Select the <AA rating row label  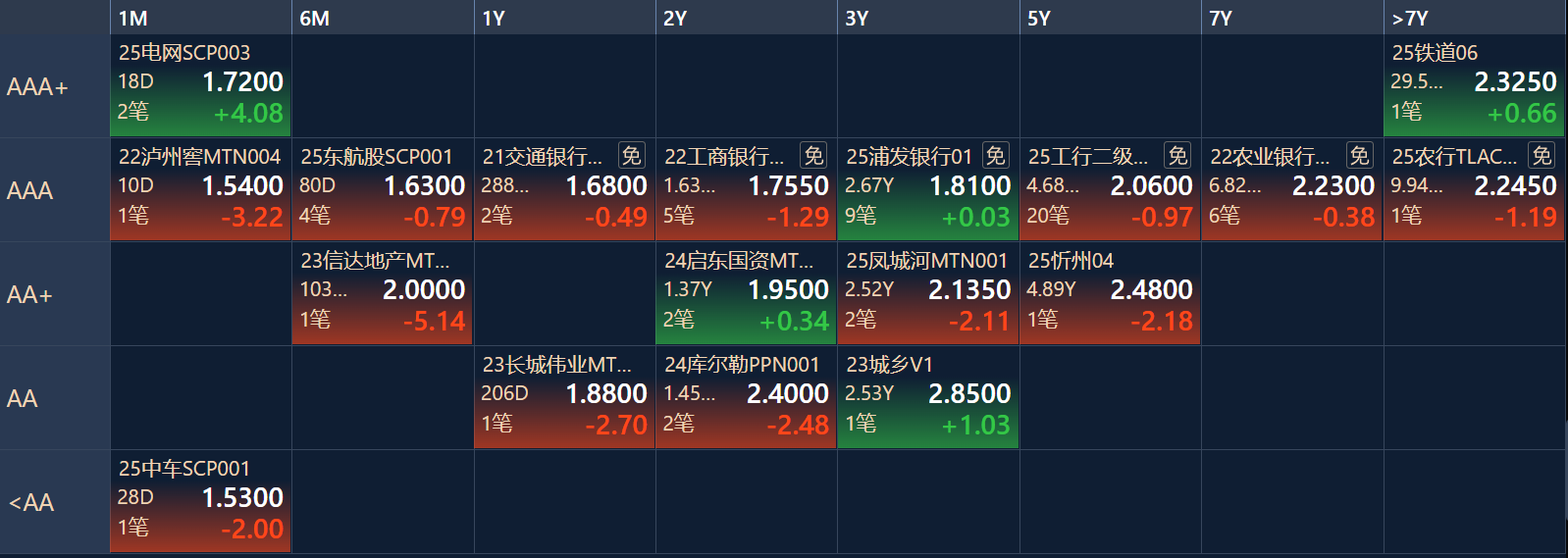(55, 502)
